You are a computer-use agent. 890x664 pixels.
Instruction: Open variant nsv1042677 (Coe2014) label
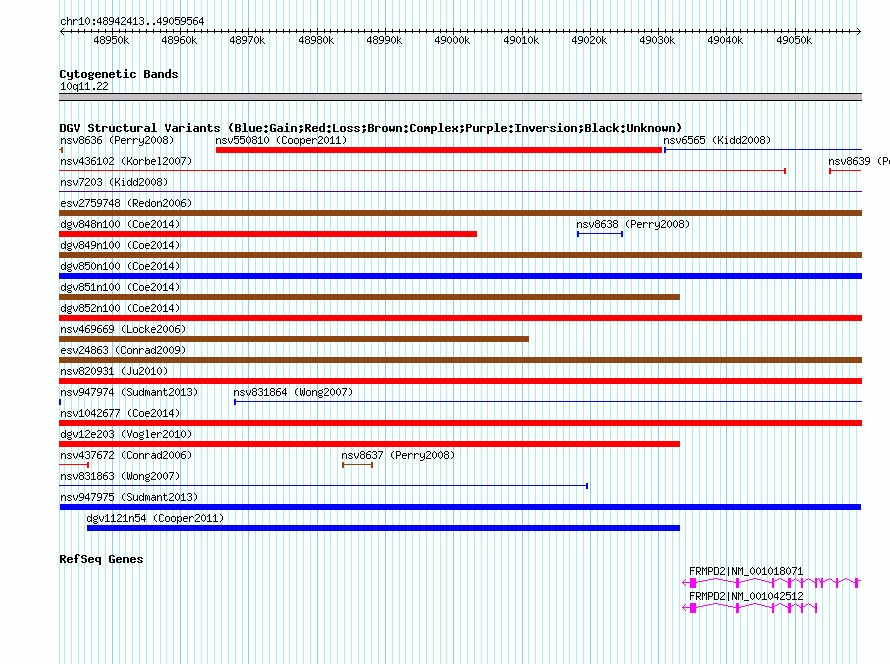coord(120,413)
